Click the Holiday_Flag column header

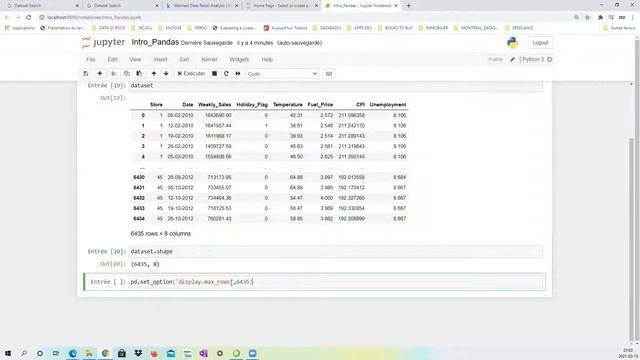pyautogui.click(x=252, y=105)
